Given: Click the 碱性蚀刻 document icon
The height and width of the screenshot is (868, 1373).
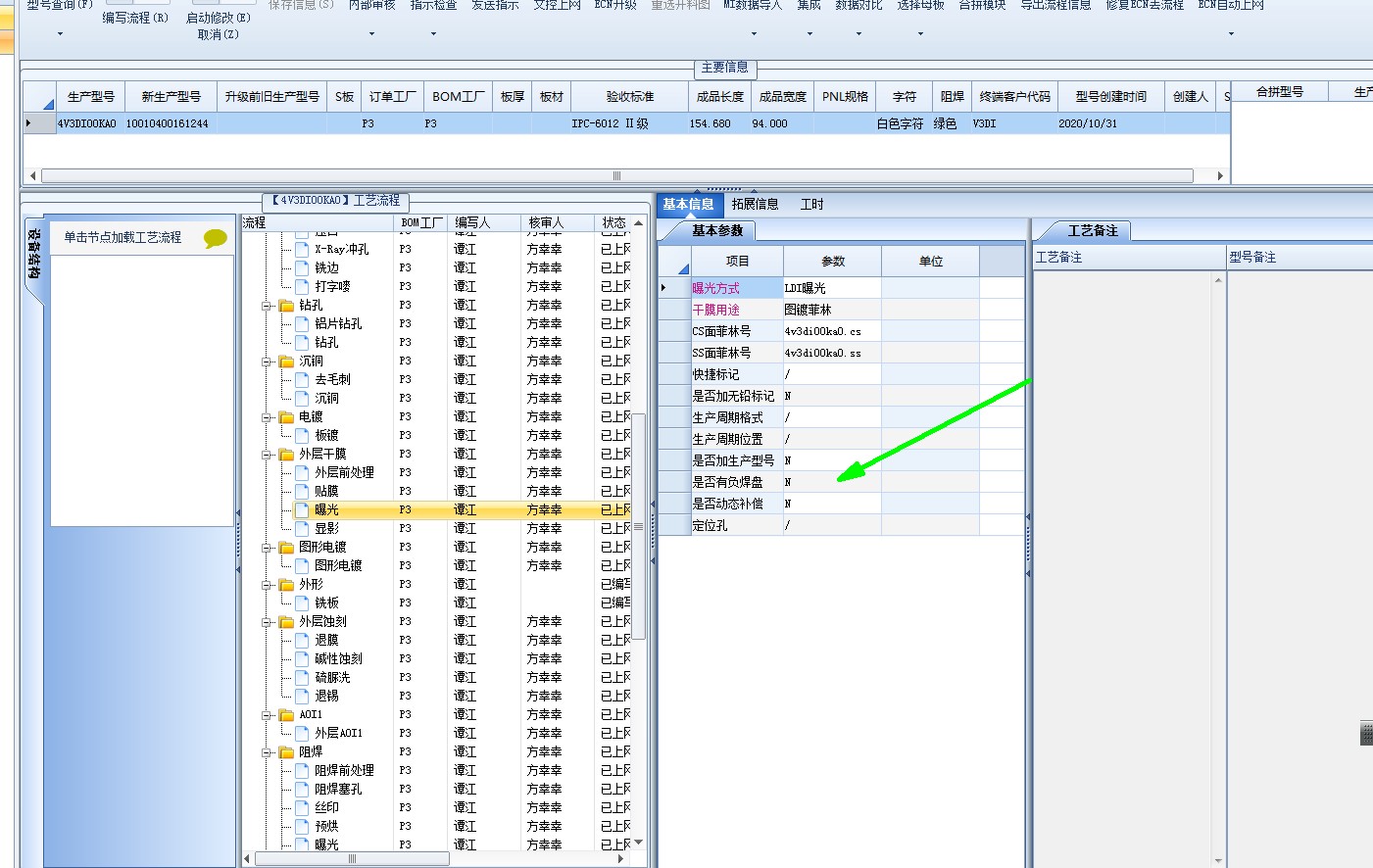Looking at the screenshot, I should click(302, 659).
